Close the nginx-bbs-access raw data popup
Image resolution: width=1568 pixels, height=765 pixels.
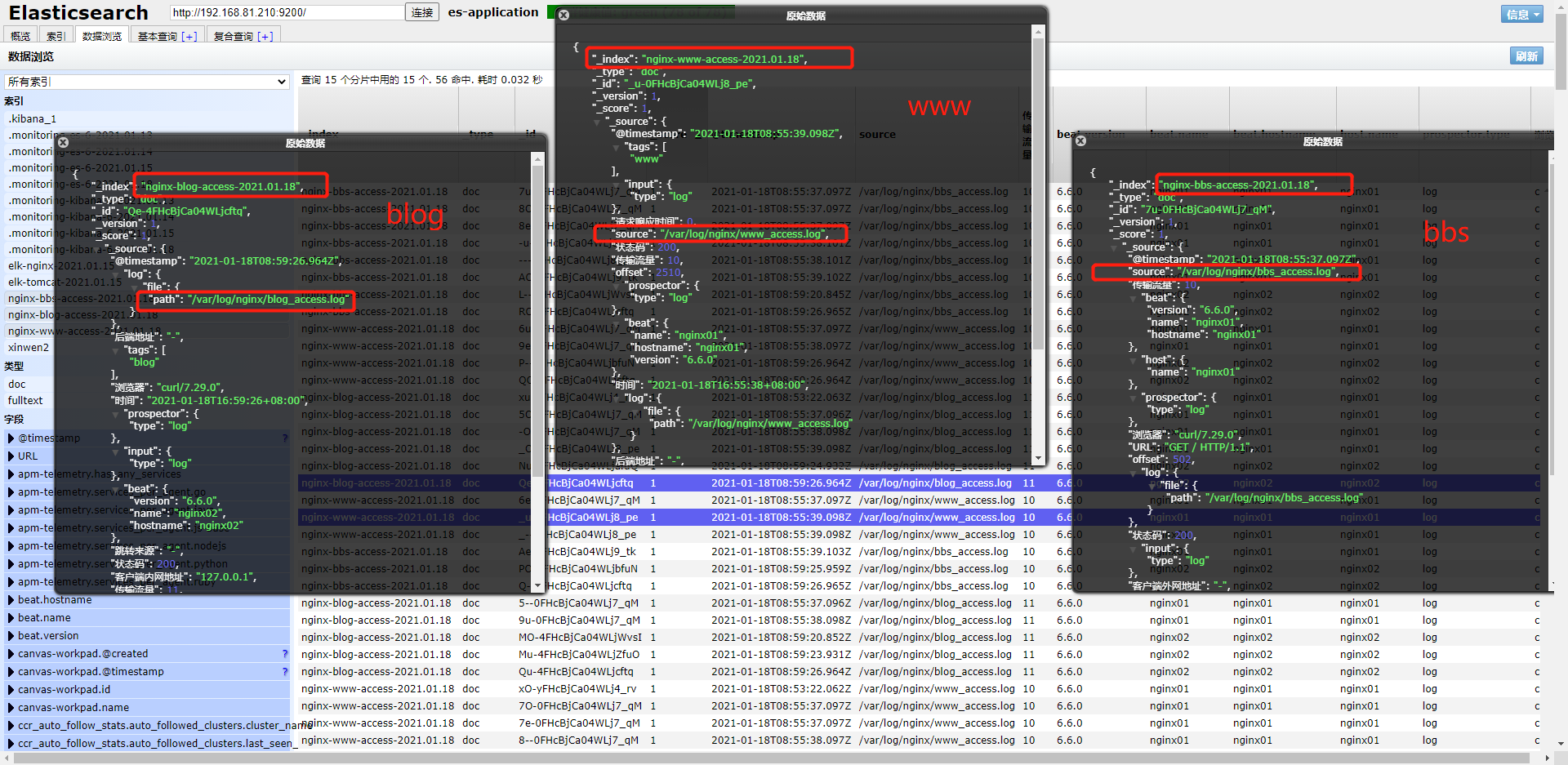click(1080, 140)
